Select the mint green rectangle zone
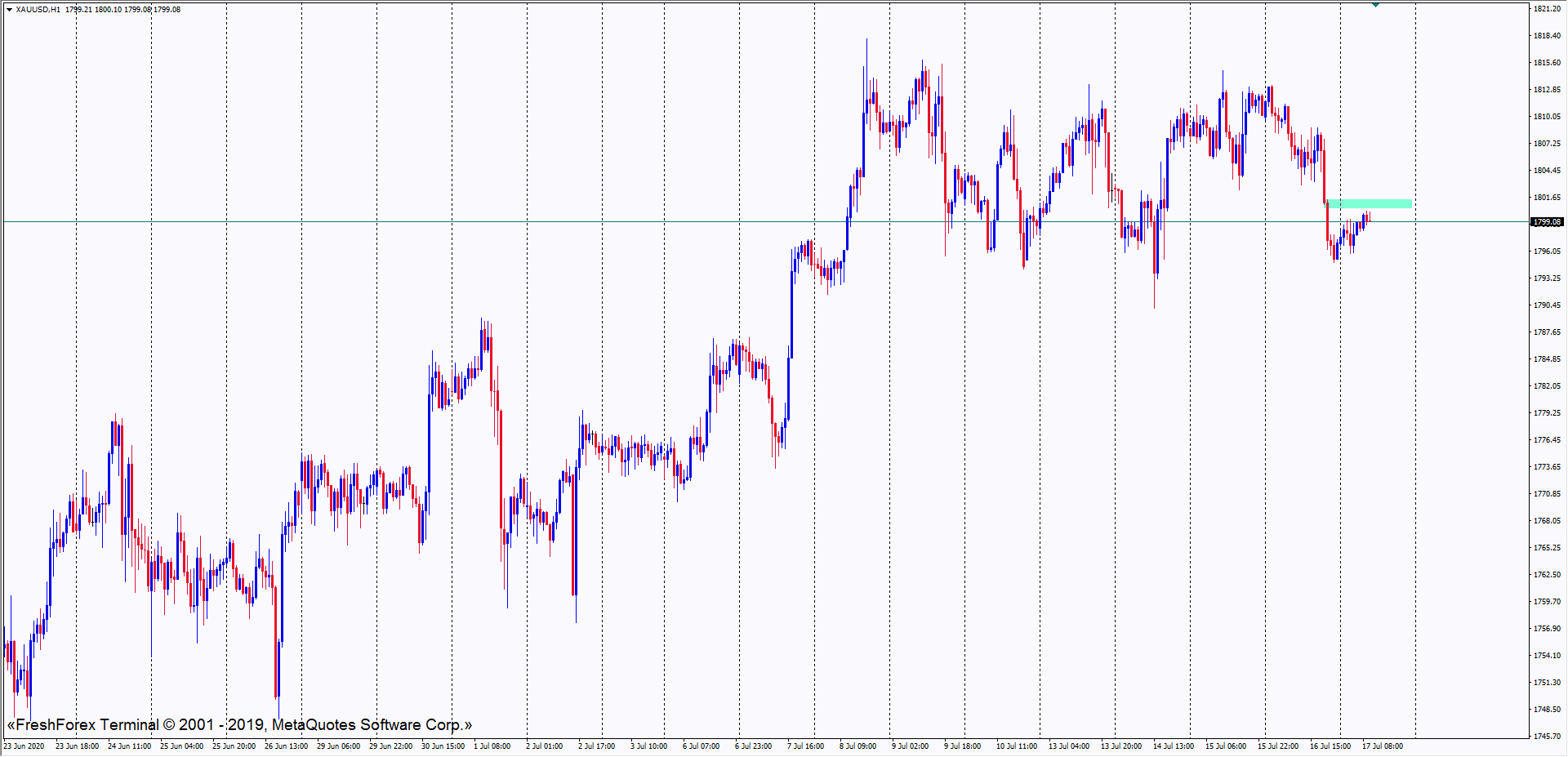The image size is (1568, 757). [x=1370, y=203]
